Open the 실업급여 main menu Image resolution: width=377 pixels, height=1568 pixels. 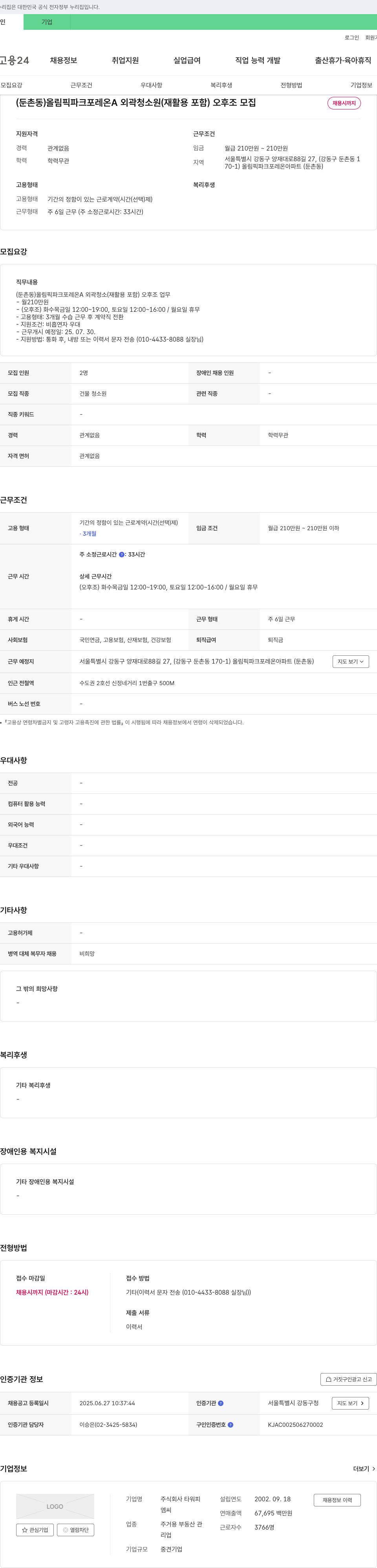coord(187,60)
